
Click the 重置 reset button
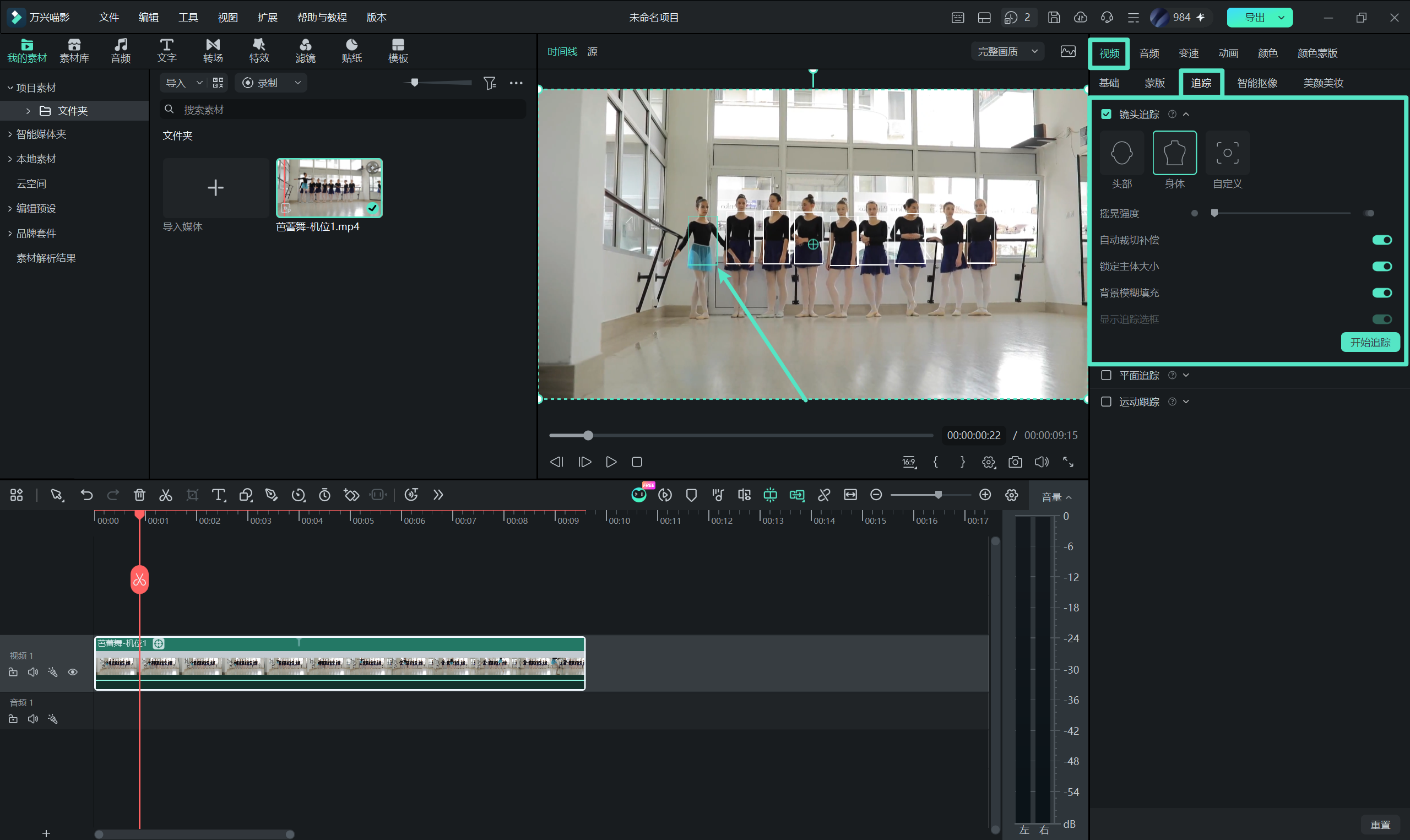(1380, 825)
